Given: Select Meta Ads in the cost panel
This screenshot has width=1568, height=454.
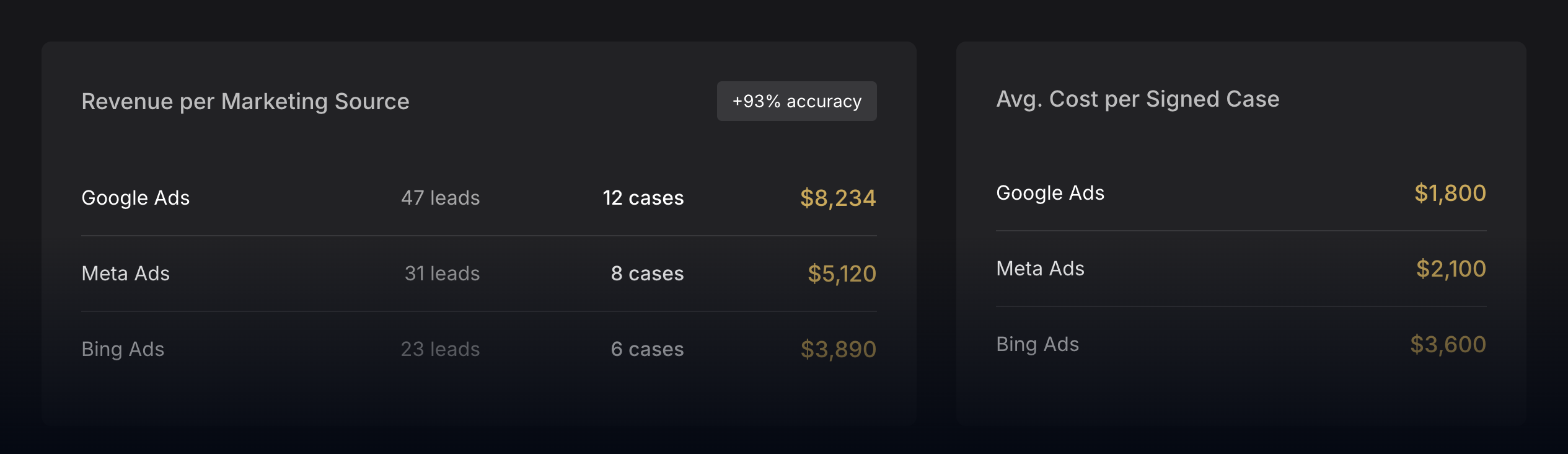Looking at the screenshot, I should [x=1040, y=269].
